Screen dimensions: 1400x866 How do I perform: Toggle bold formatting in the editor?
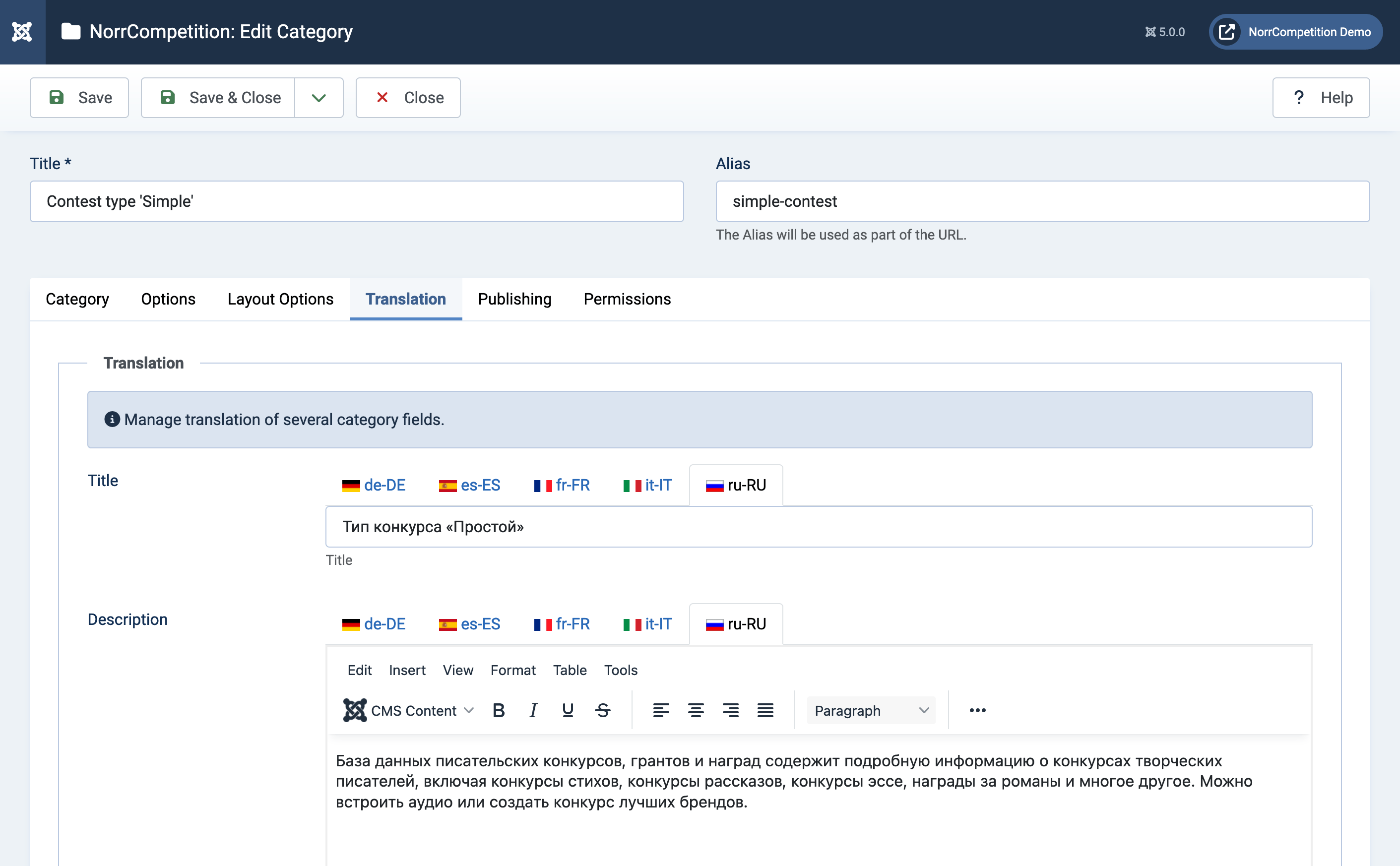[499, 710]
